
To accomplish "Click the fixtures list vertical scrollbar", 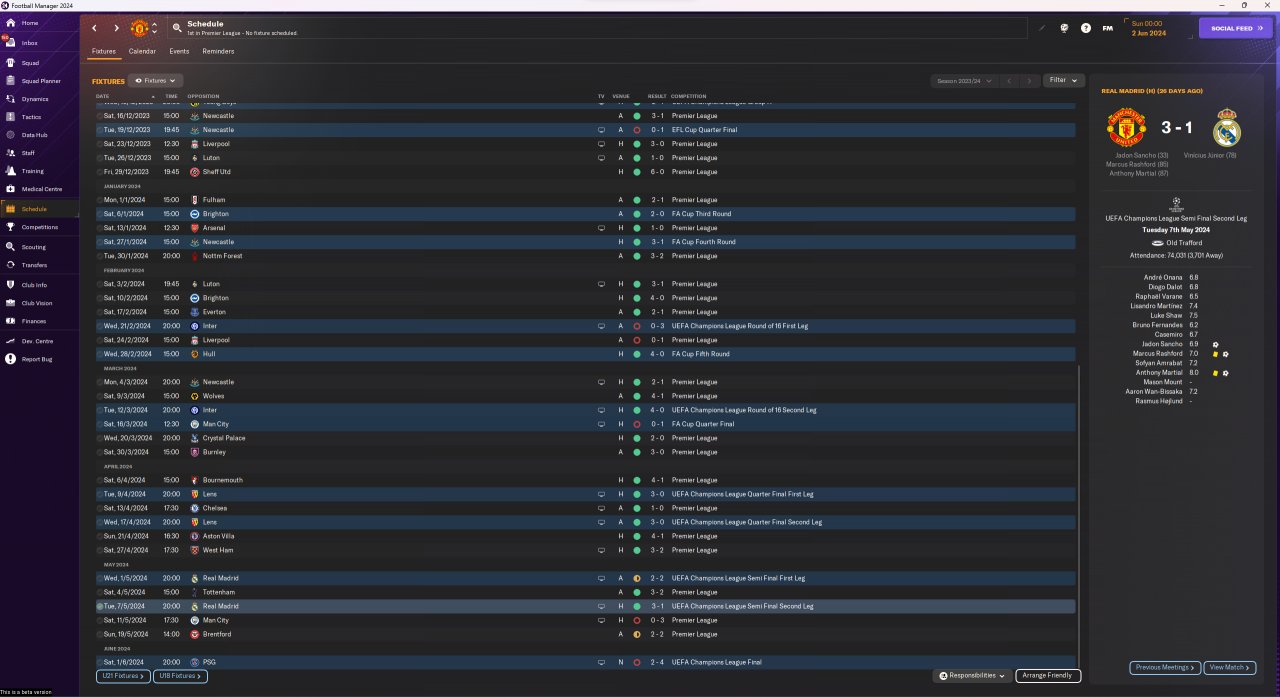I will click(x=1080, y=517).
